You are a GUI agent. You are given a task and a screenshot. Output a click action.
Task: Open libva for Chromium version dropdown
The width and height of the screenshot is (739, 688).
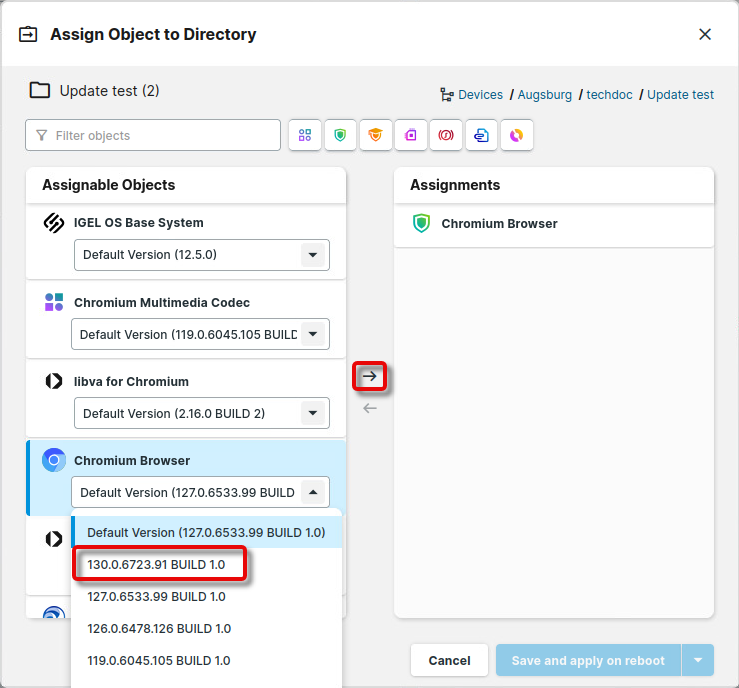[314, 413]
